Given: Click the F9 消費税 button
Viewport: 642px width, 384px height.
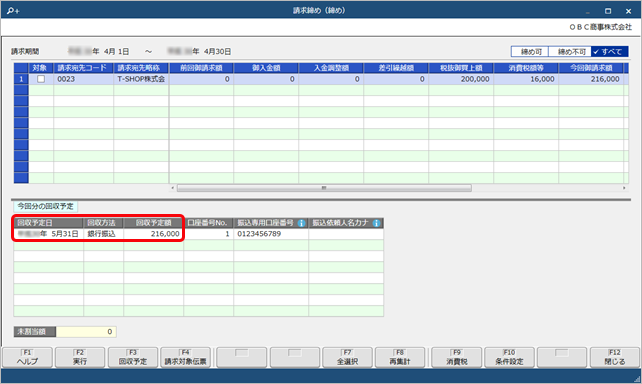Looking at the screenshot, I should [457, 357].
